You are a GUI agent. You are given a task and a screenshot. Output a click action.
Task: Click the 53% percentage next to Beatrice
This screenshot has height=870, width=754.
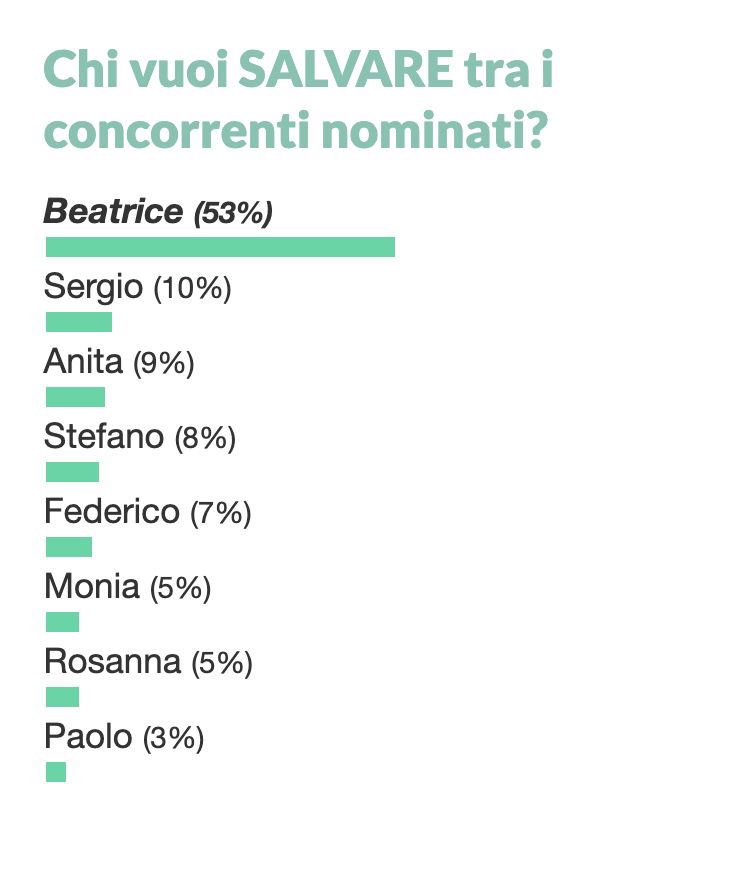(233, 213)
